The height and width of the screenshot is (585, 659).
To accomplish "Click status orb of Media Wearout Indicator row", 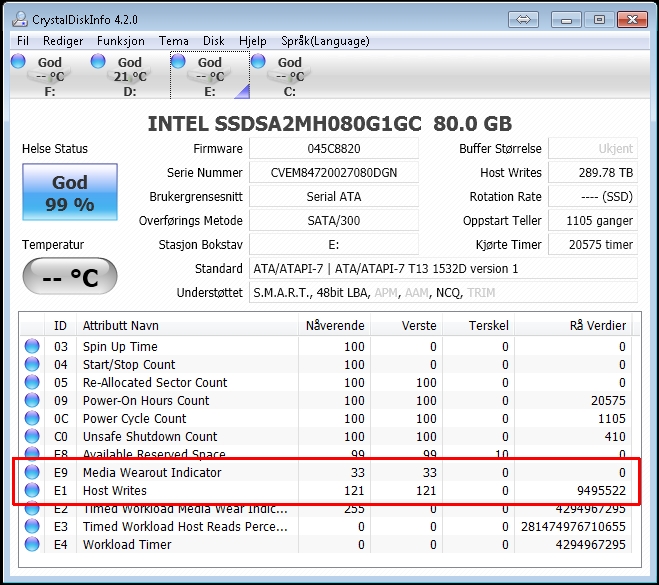I will tap(32, 472).
